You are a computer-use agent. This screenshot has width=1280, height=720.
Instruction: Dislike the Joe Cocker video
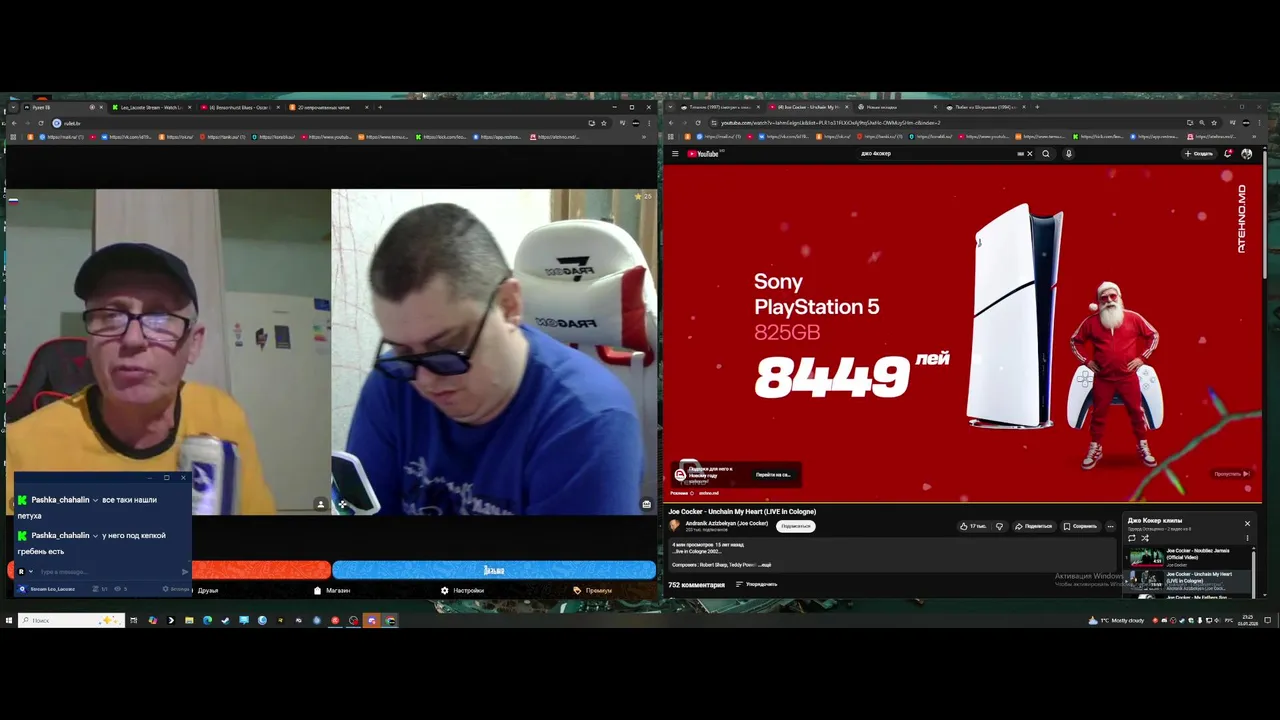999,526
